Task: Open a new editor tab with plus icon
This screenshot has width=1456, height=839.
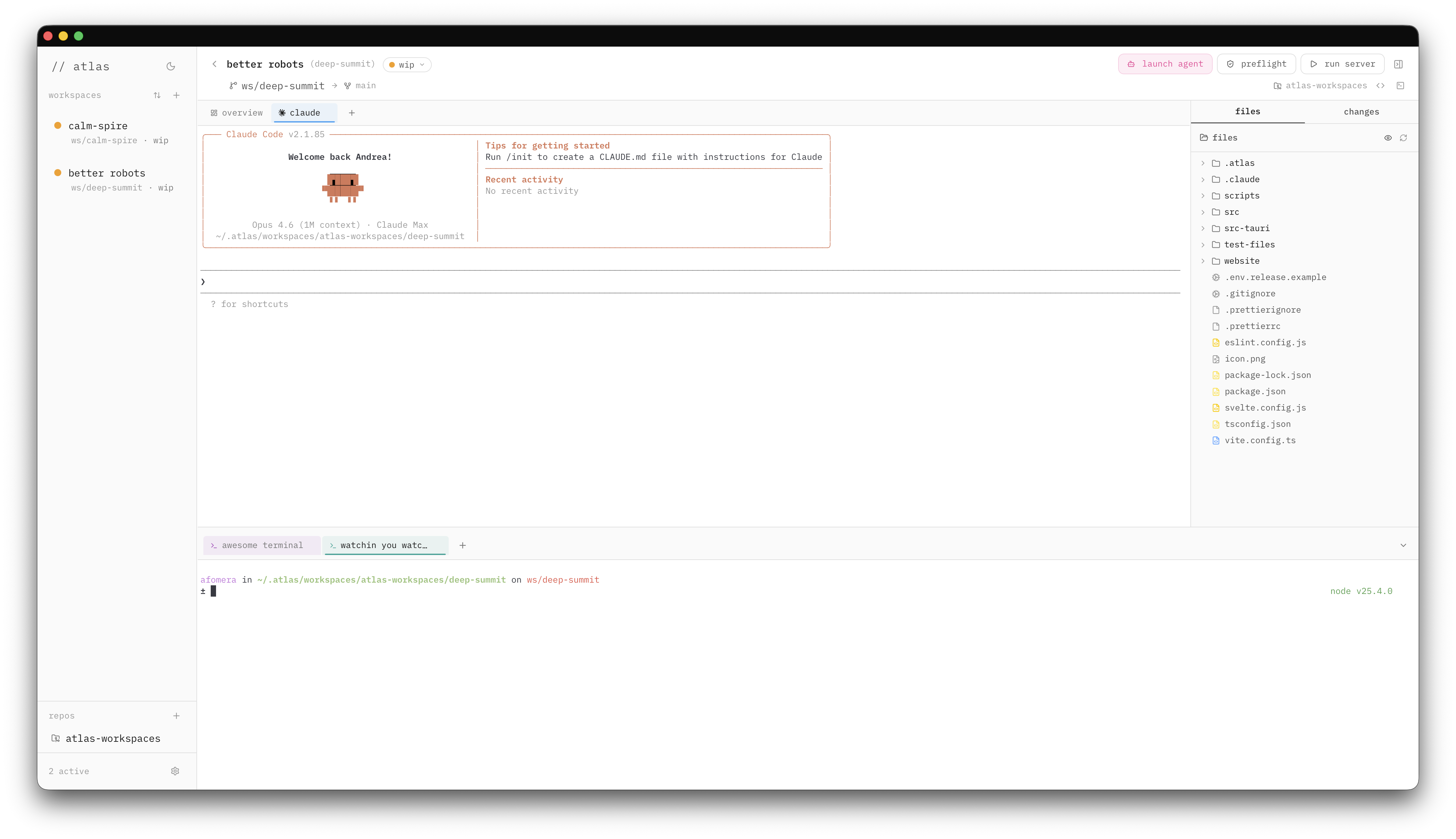Action: coord(352,113)
